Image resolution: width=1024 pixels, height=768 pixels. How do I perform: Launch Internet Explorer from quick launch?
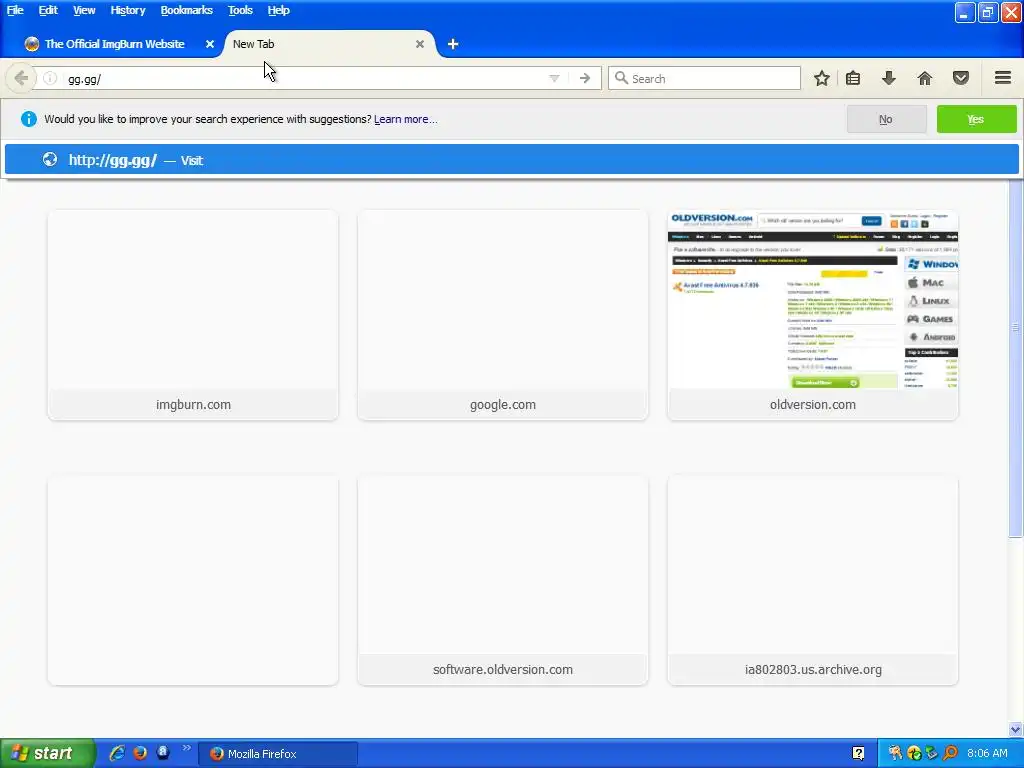click(x=117, y=753)
